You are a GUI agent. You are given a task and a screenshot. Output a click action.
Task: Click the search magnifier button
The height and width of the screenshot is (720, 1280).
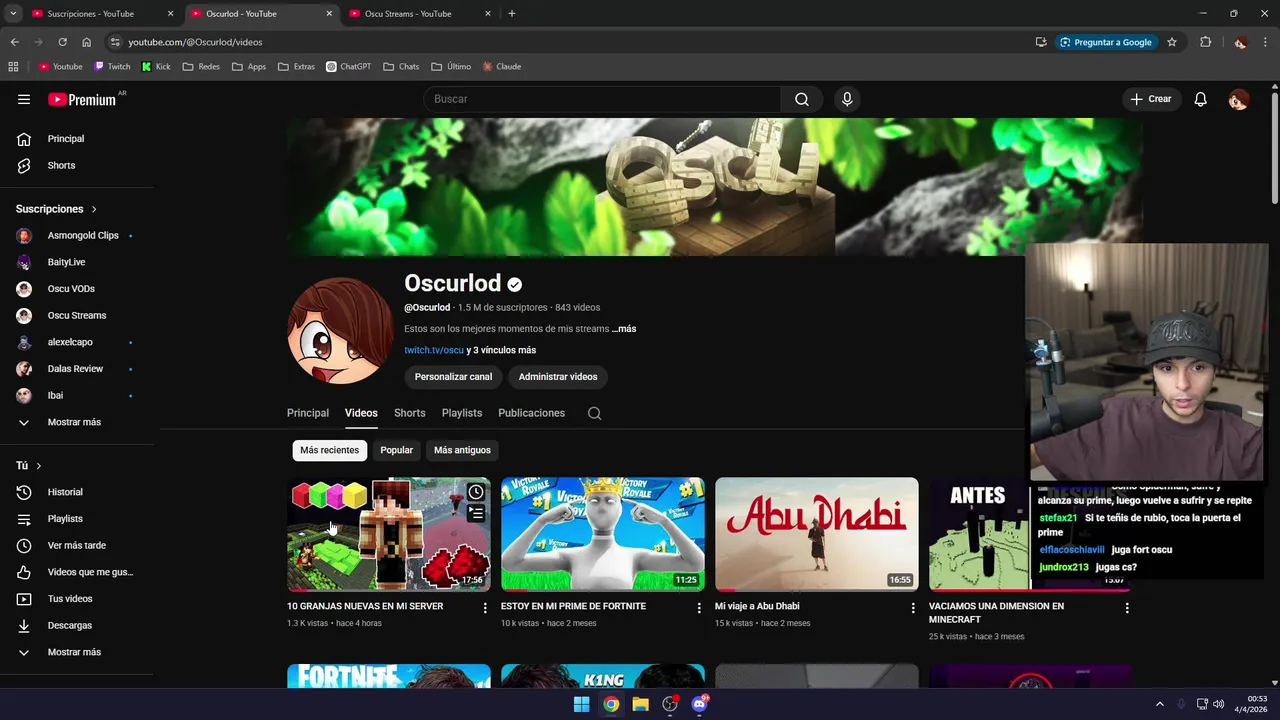click(802, 99)
